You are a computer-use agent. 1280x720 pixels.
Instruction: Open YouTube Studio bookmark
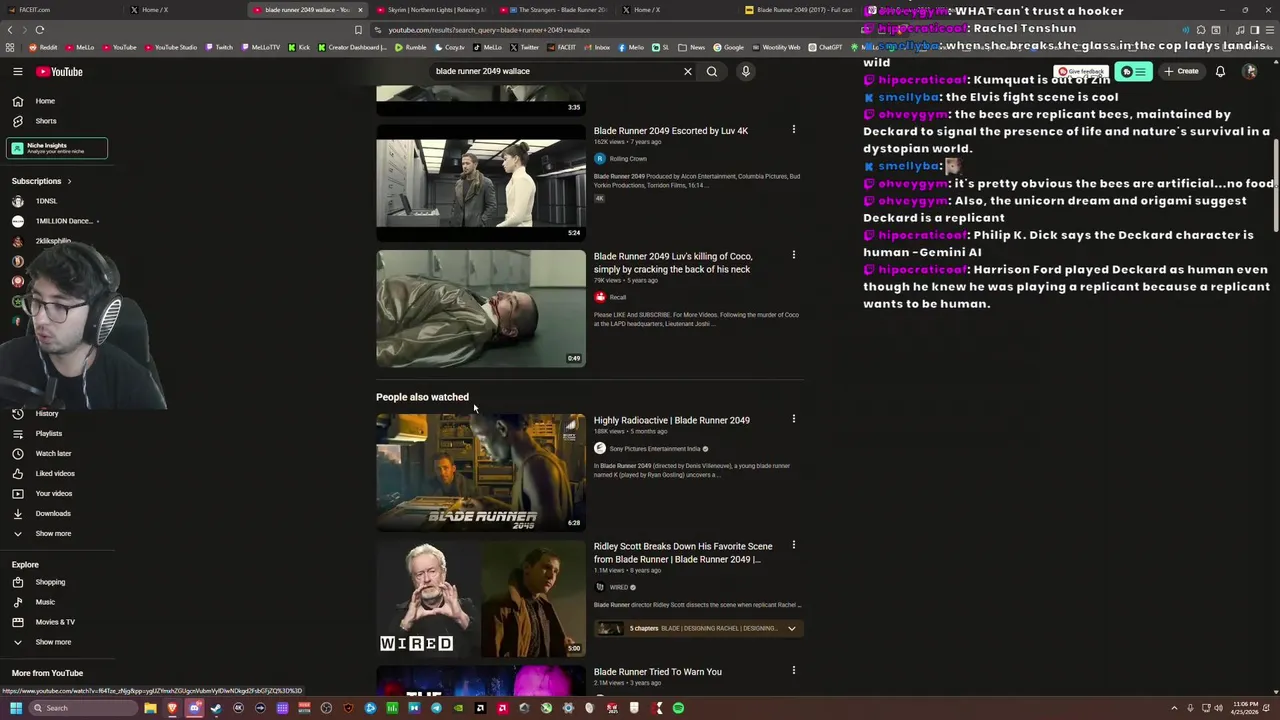click(171, 47)
